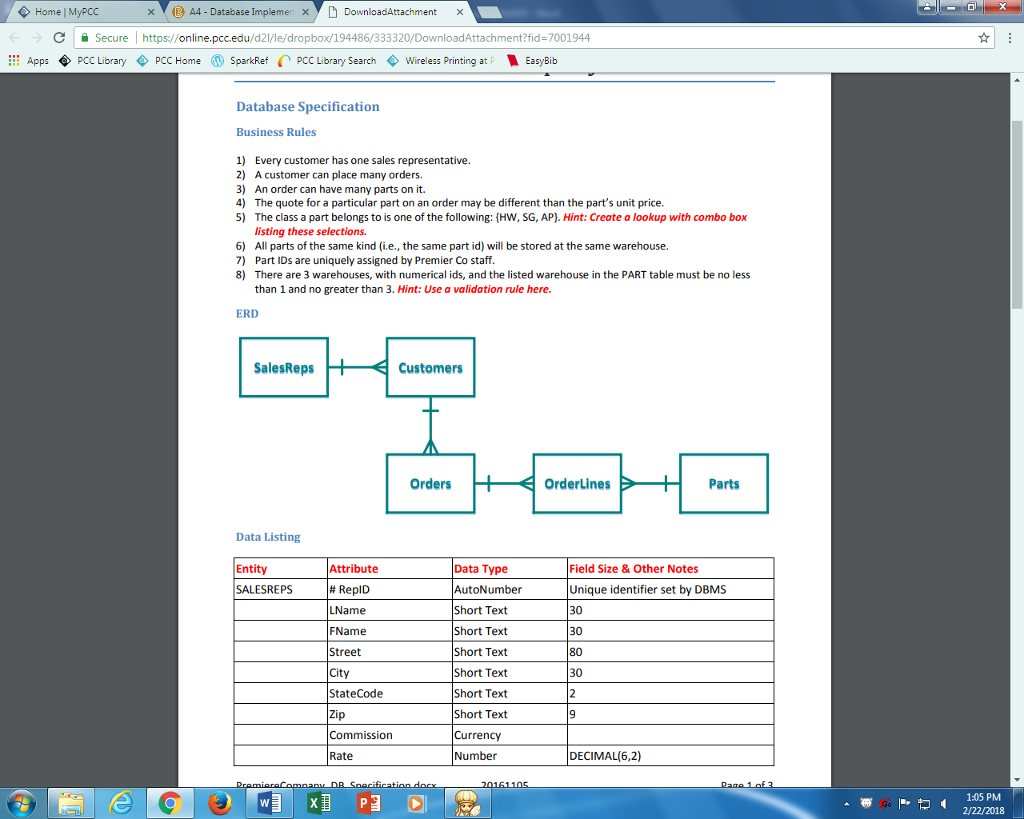Bookmark this page using the star icon
Viewport: 1024px width, 819px height.
(986, 37)
